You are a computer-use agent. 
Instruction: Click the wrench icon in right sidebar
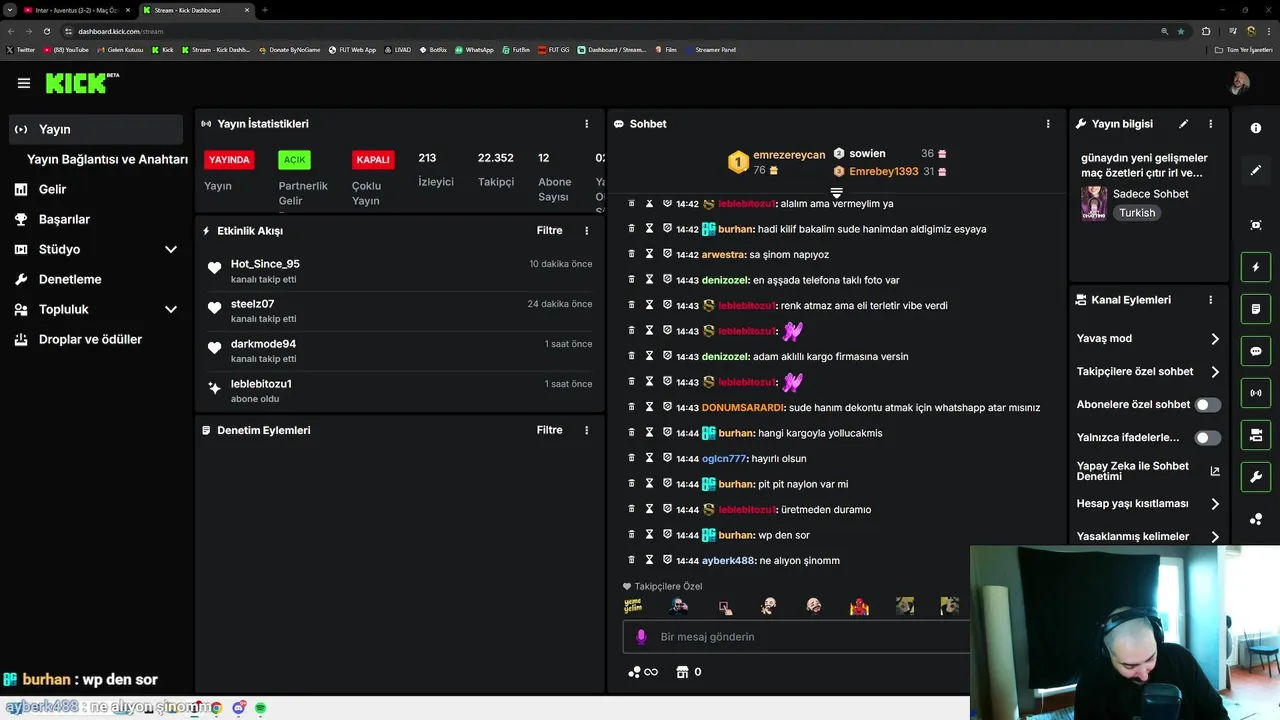(1256, 477)
